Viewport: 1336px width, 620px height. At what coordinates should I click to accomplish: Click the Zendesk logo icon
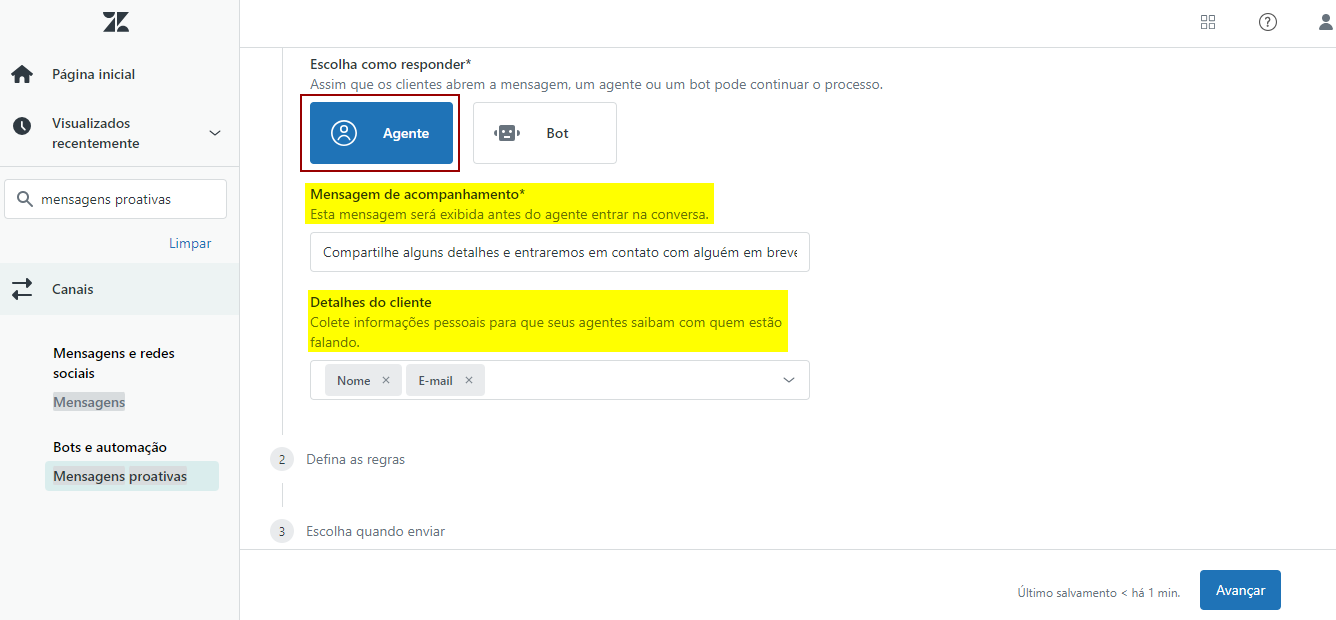[x=116, y=22]
